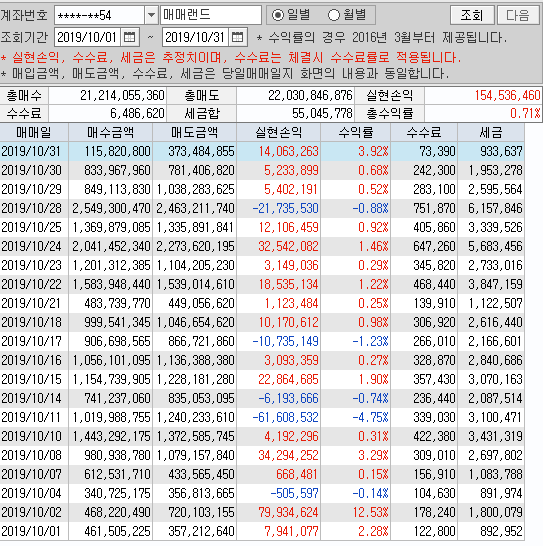Click the end date field 2019/10/31
This screenshot has height=546, width=543.
click(195, 37)
